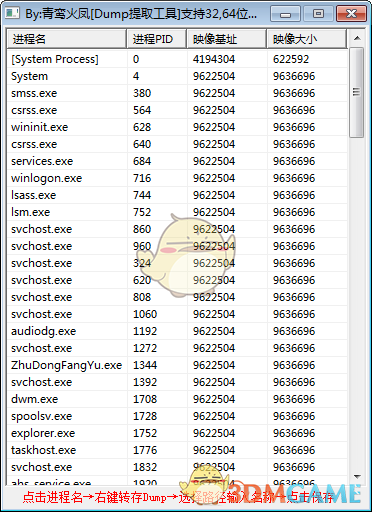Select svchost.exe with PID 1272

coord(177,348)
